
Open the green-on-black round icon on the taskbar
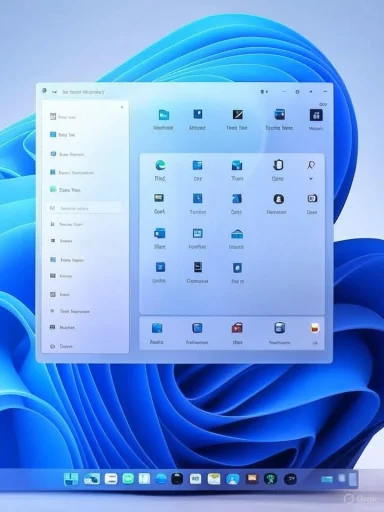pyautogui.click(x=270, y=479)
